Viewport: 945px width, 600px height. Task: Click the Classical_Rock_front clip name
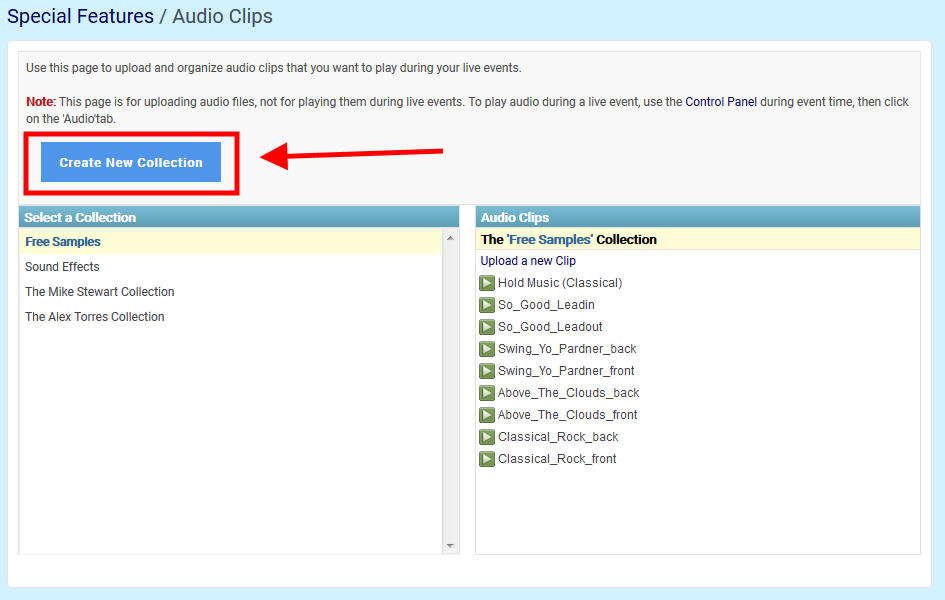(557, 459)
